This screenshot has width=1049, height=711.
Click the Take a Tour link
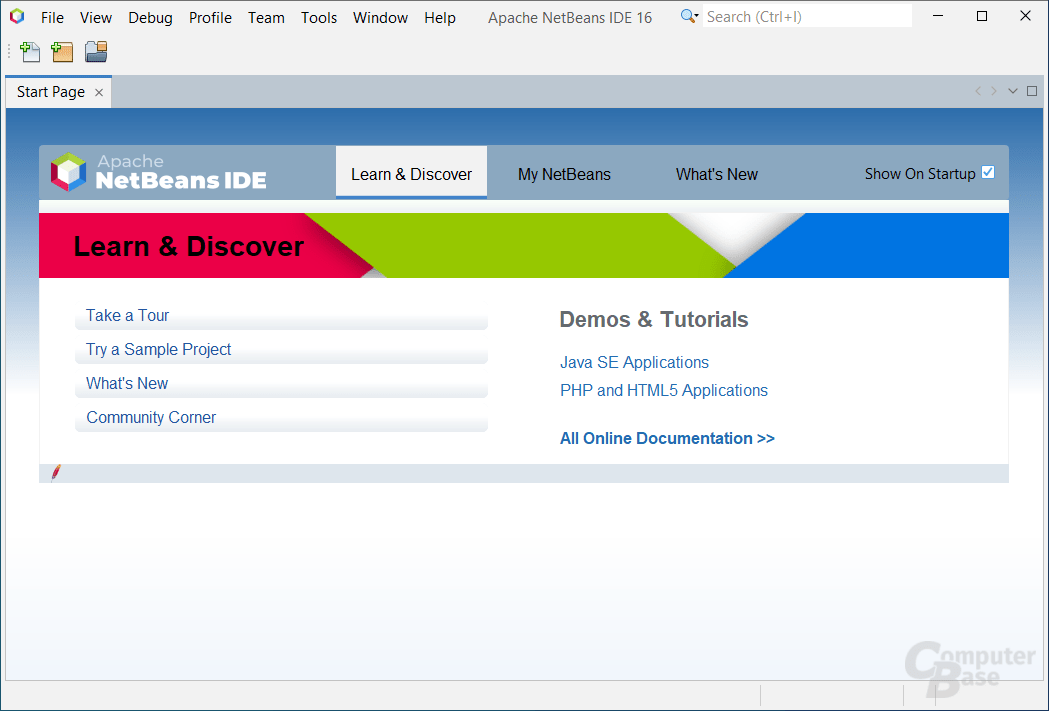click(x=127, y=315)
